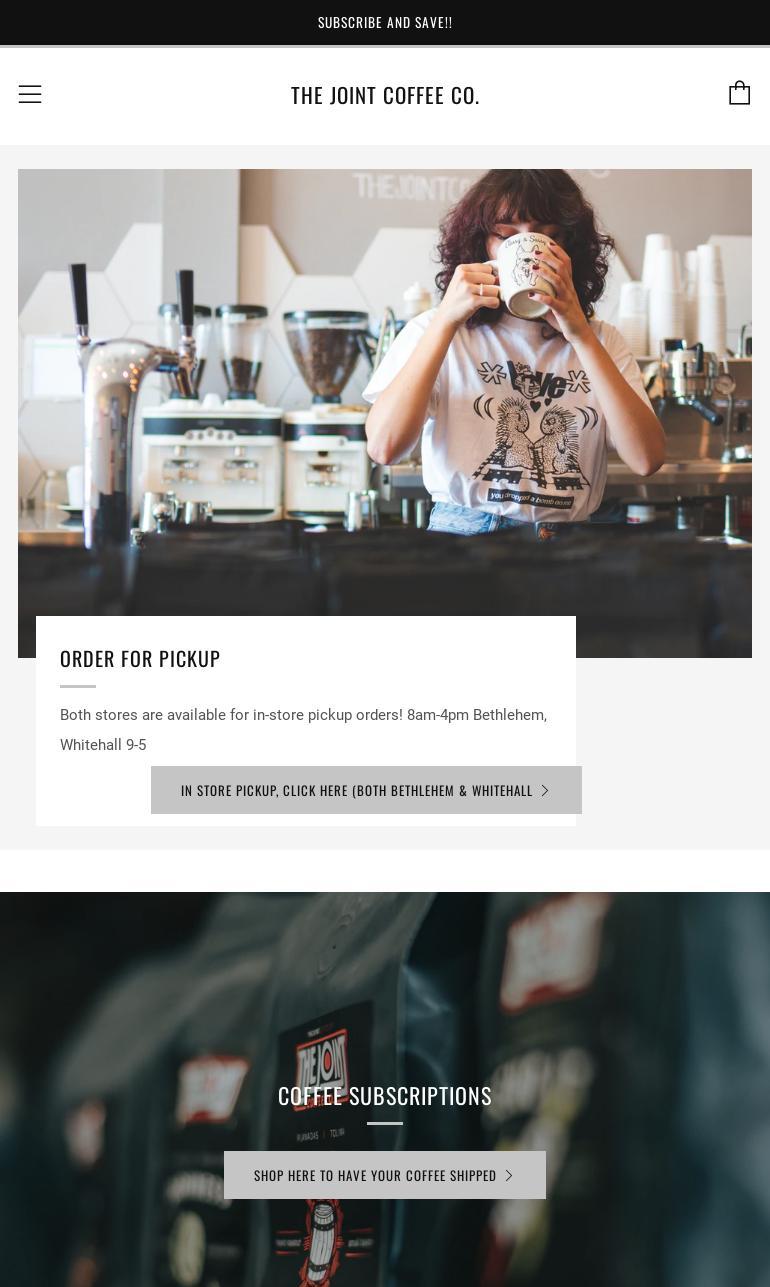Click the Order For Pickup heading
Screen dimensions: 770x1287
140,659
